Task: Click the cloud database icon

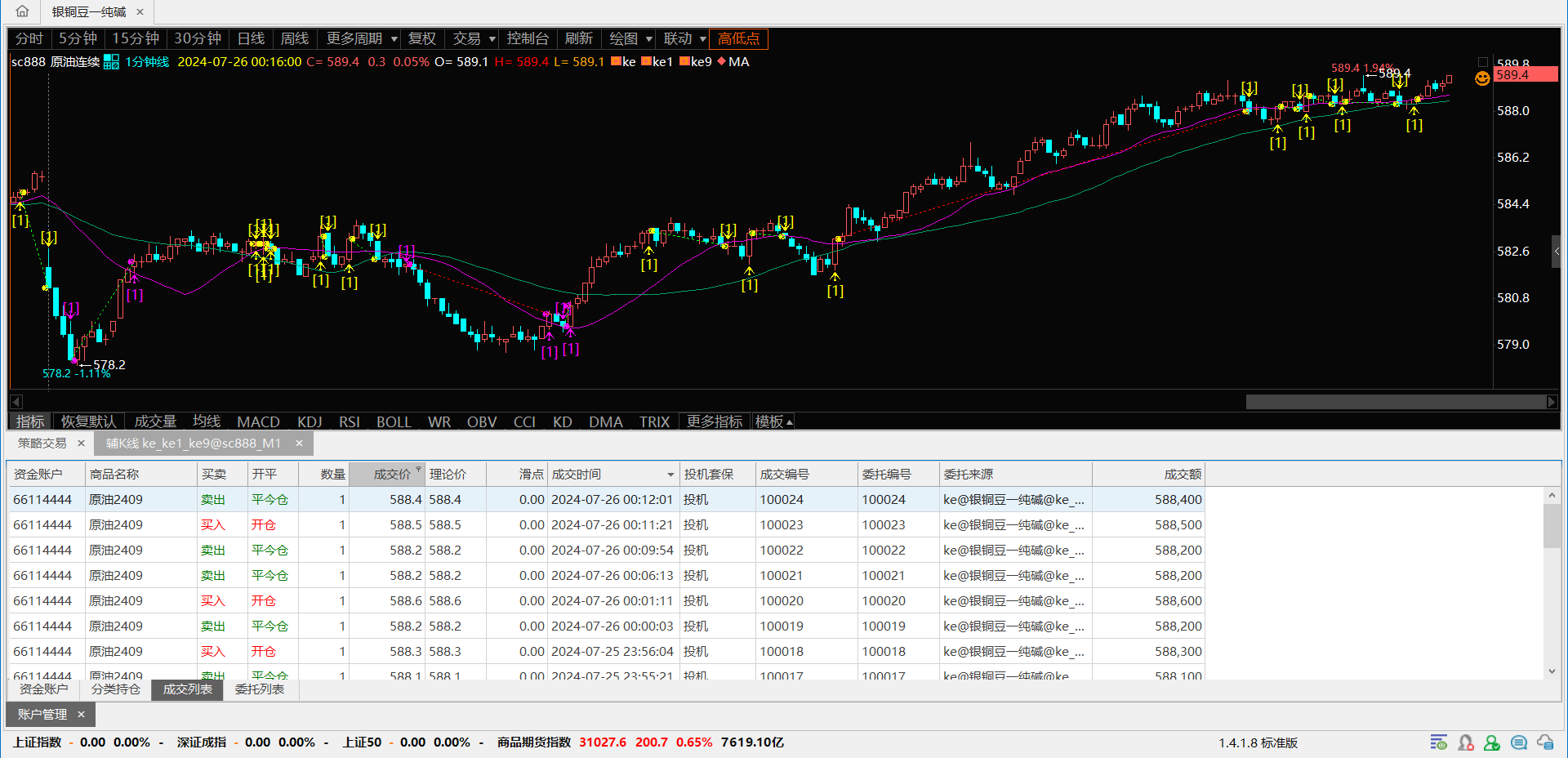Action: [x=1545, y=742]
